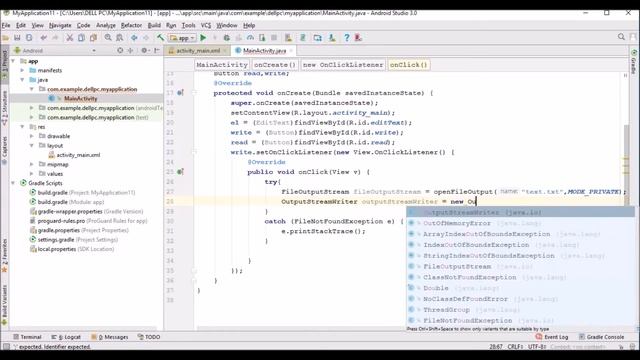Click the Search Everywhere magnifier icon

coord(621,37)
